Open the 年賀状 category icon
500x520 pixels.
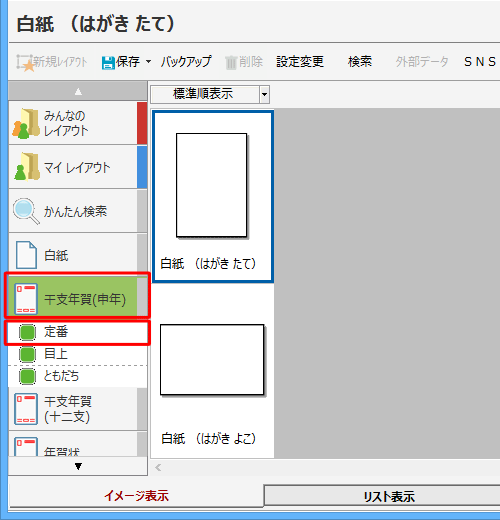[x=26, y=447]
